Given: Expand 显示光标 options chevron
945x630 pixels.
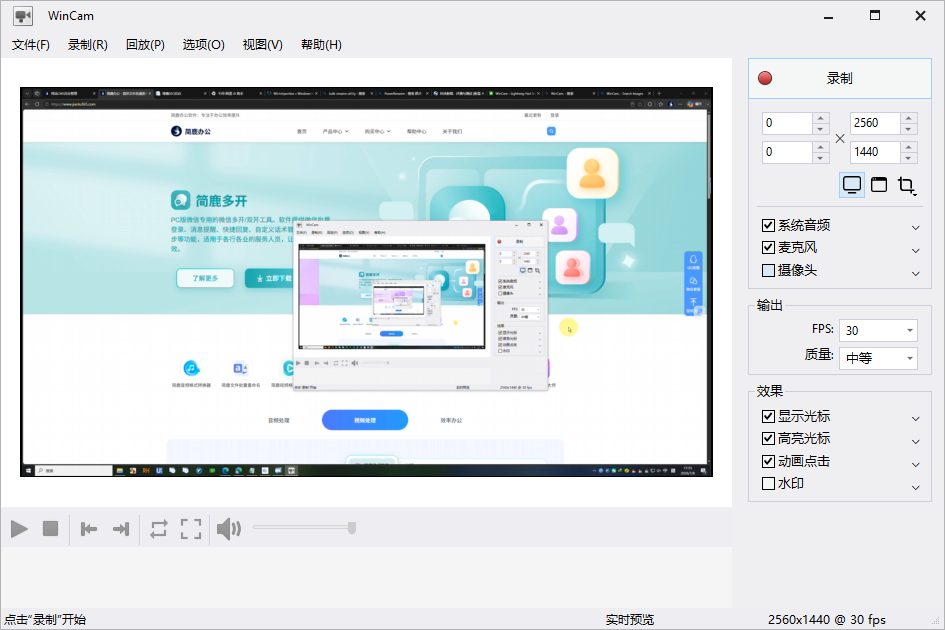Looking at the screenshot, I should point(915,418).
